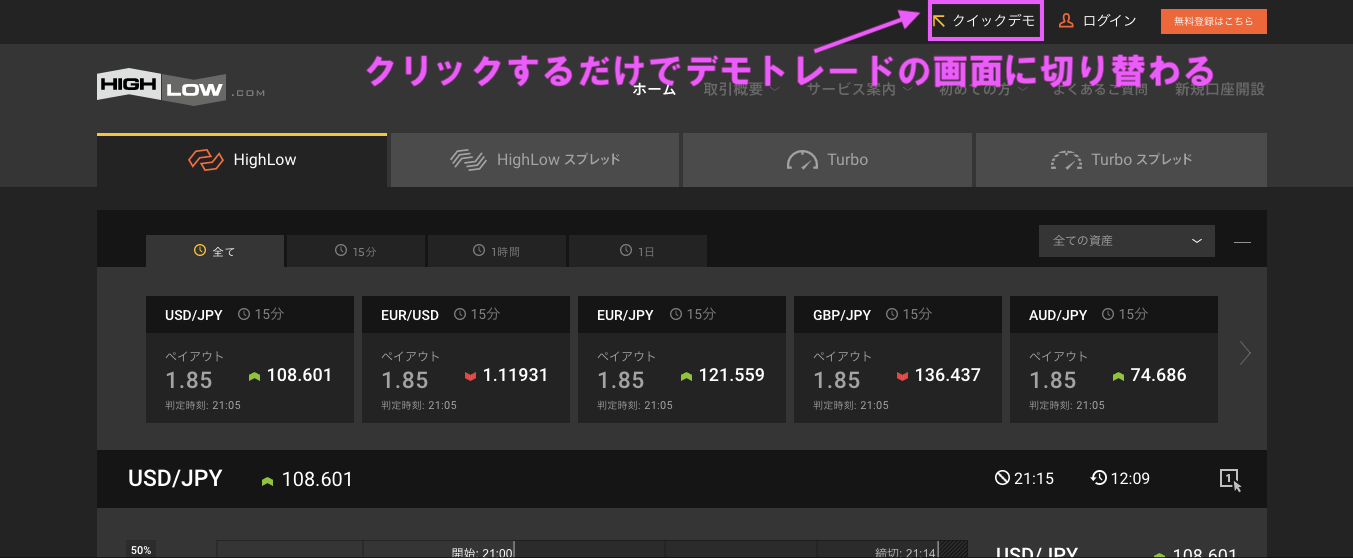This screenshot has width=1353, height=558.
Task: Select the 15分 time filter tab
Action: click(356, 251)
